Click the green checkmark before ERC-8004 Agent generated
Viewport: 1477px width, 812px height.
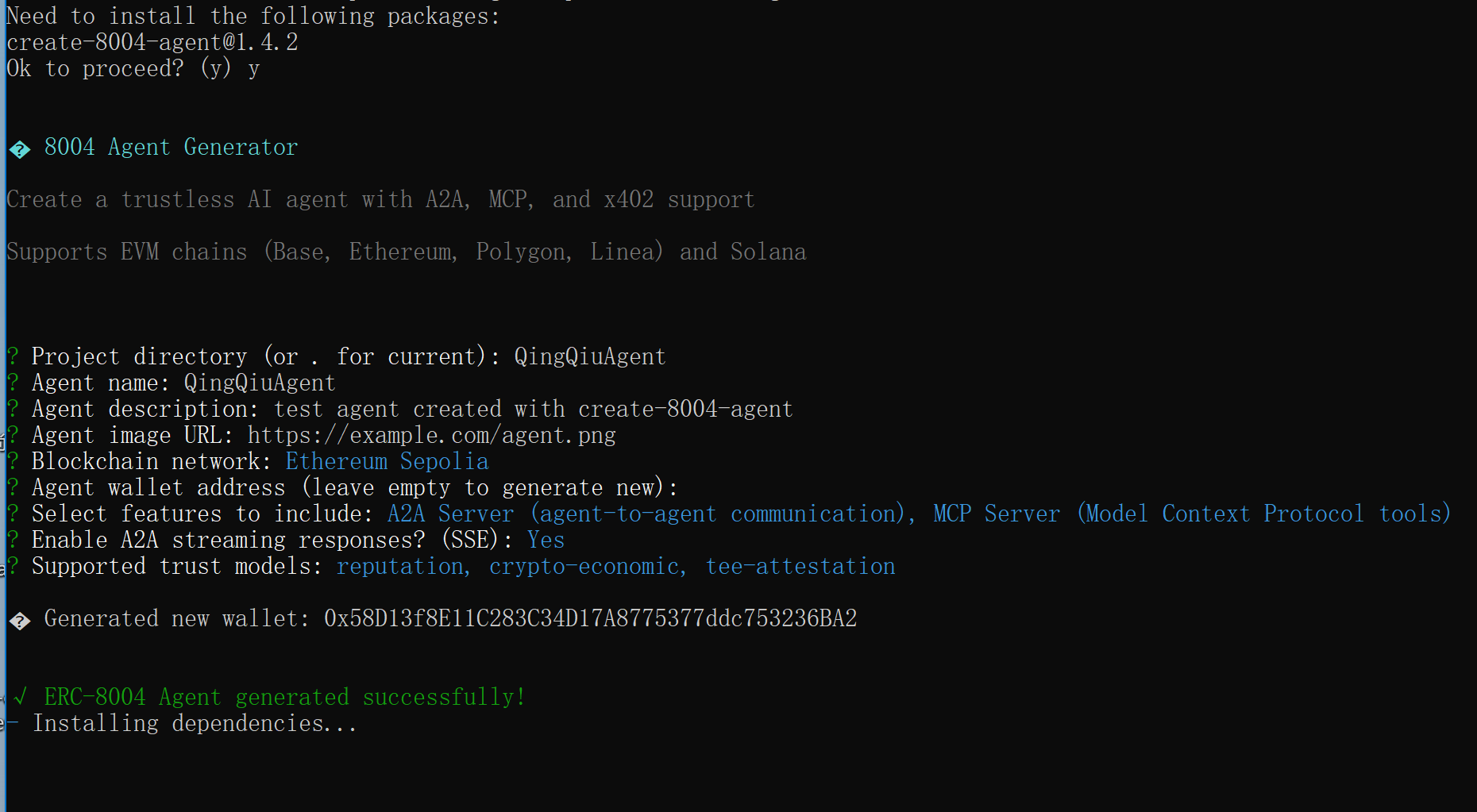point(20,697)
